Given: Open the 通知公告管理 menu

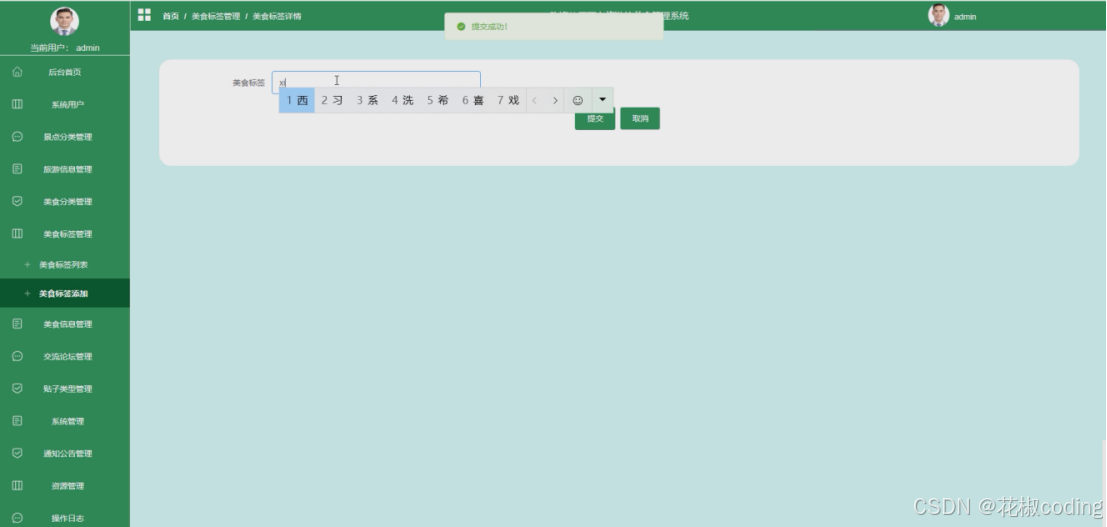Looking at the screenshot, I should pos(65,454).
